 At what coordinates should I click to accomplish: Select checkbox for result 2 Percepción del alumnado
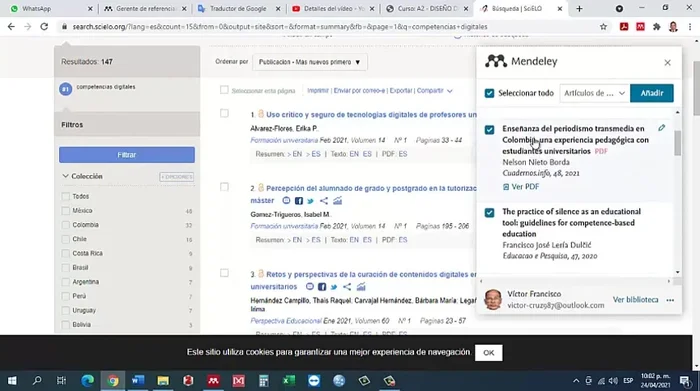point(224,187)
